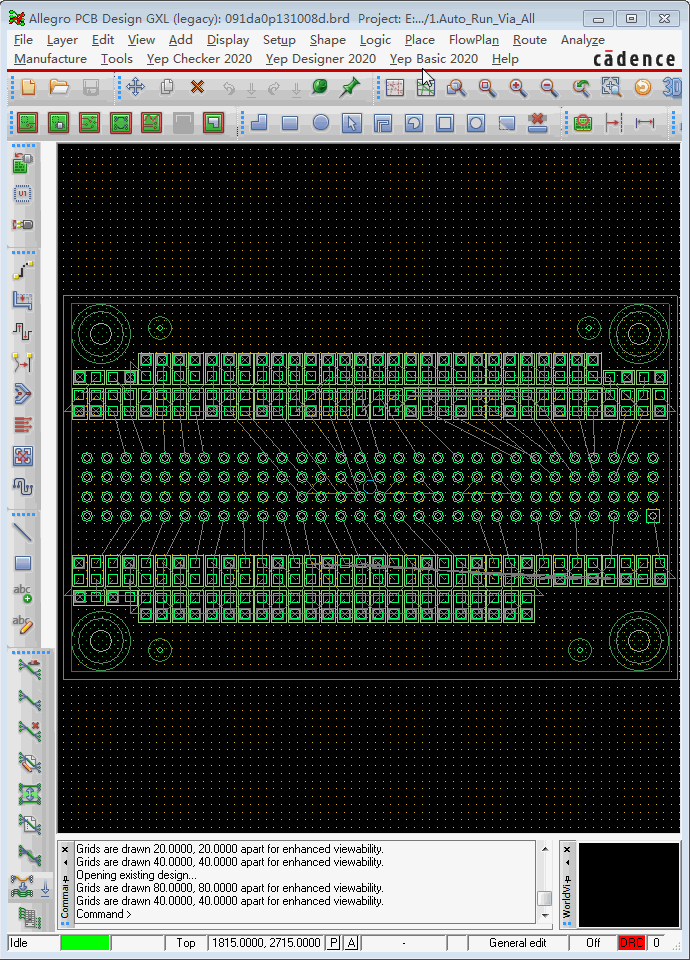The width and height of the screenshot is (690, 960).
Task: Select the Move tool in toolbar
Action: (135, 88)
